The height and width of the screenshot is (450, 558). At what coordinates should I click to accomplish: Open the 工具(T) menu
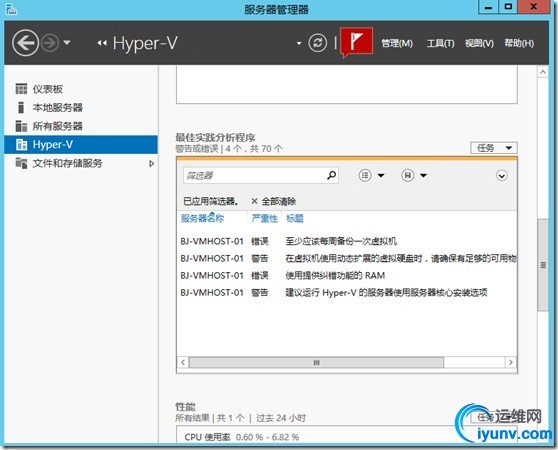pyautogui.click(x=440, y=43)
